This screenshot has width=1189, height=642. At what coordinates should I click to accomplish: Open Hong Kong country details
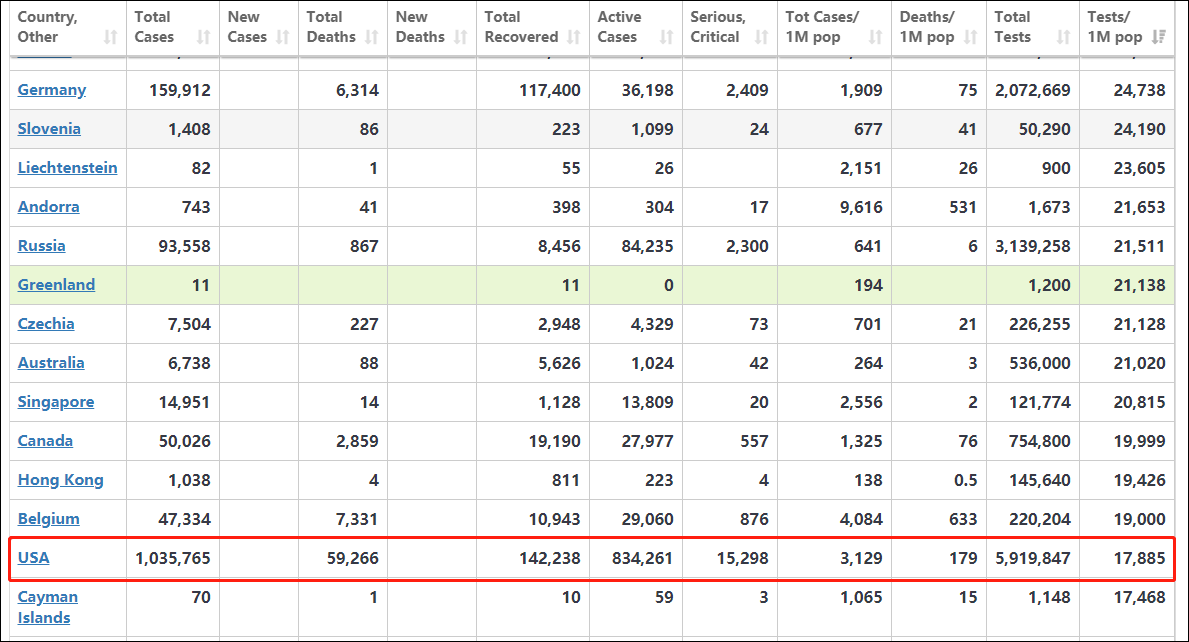60,480
